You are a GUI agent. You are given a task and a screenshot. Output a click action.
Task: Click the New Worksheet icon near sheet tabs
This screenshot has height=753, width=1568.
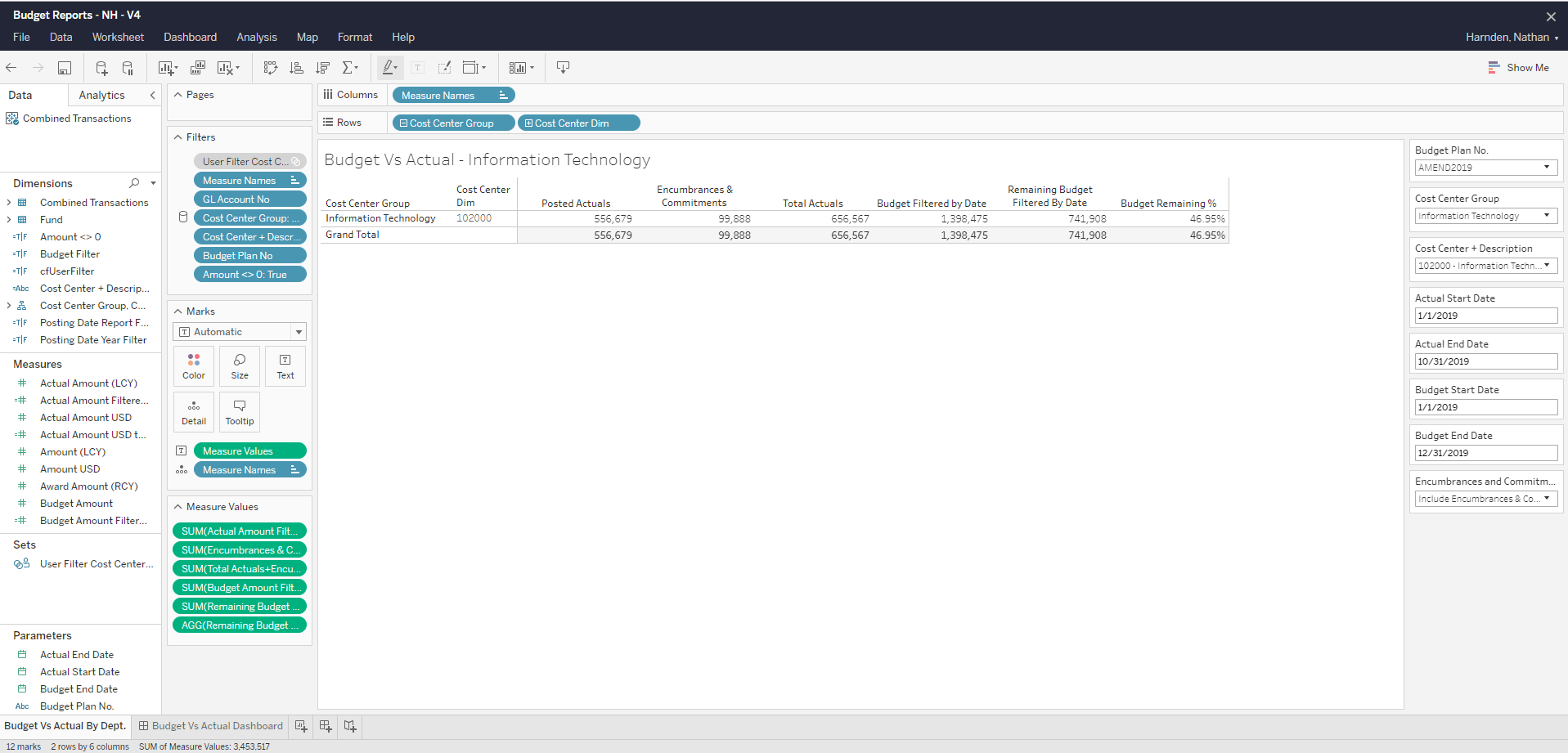[300, 726]
